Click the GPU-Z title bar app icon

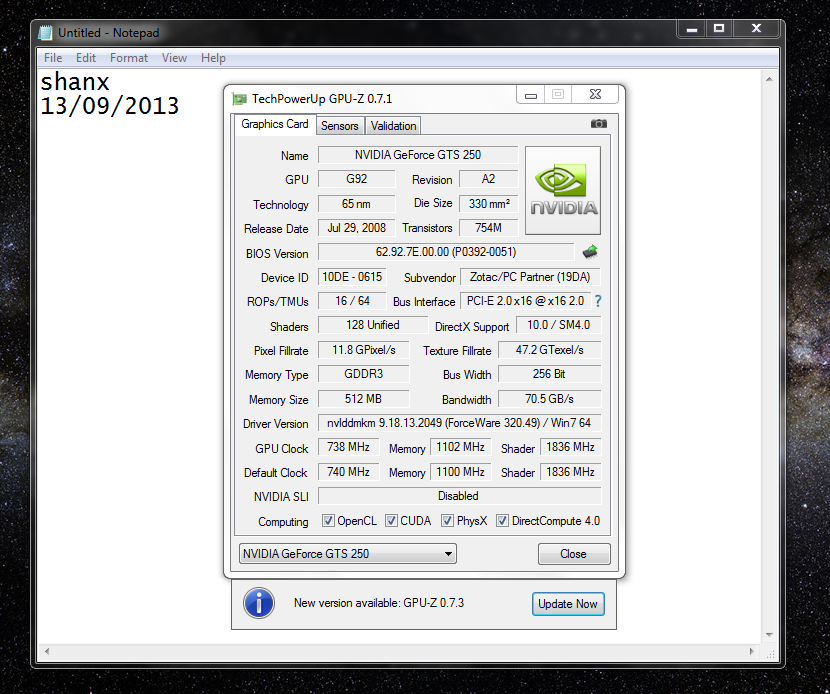pyautogui.click(x=240, y=98)
